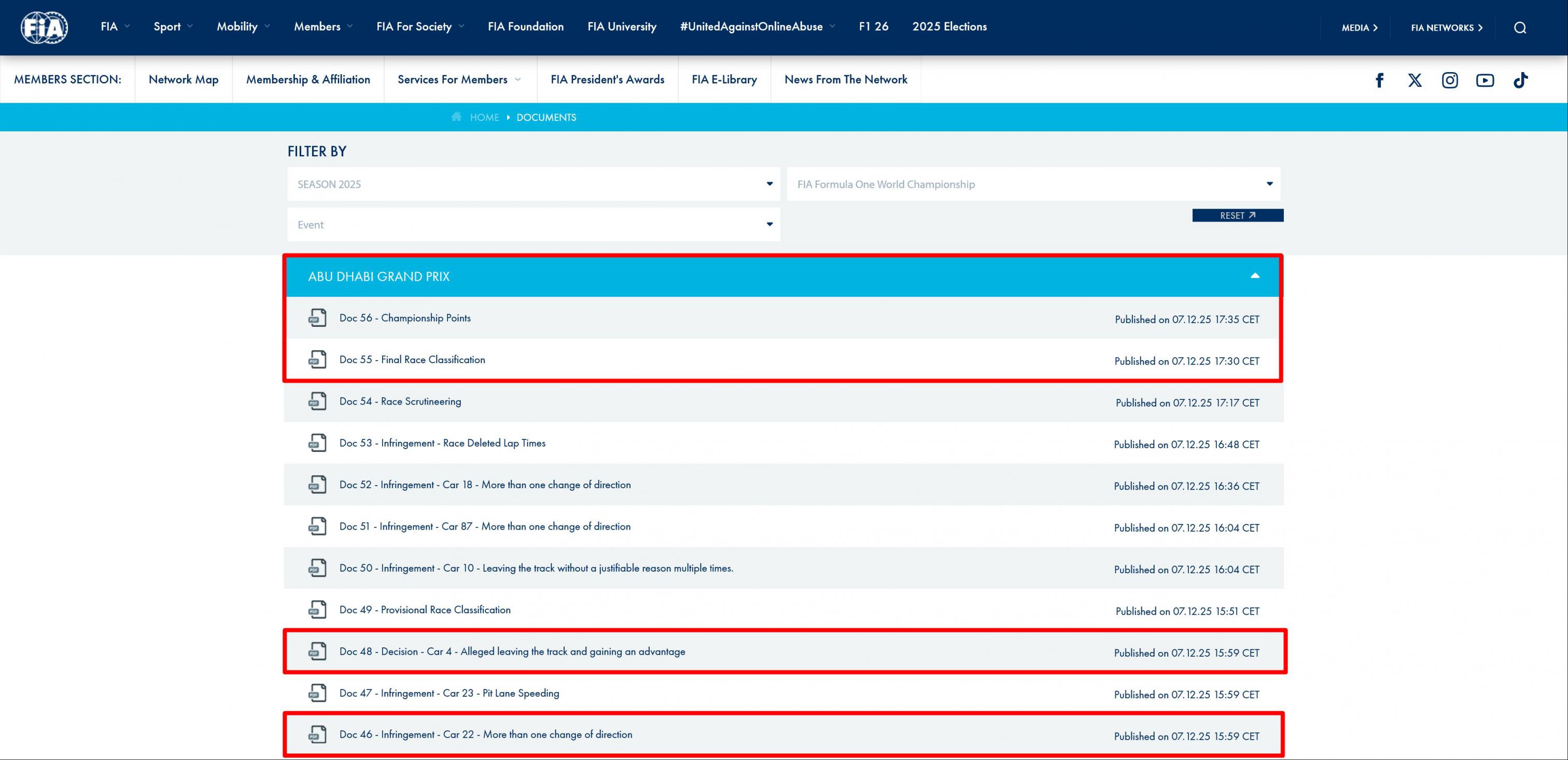Click PDF icon for Doc 47
Screen dimensions: 1568x760
[317, 693]
